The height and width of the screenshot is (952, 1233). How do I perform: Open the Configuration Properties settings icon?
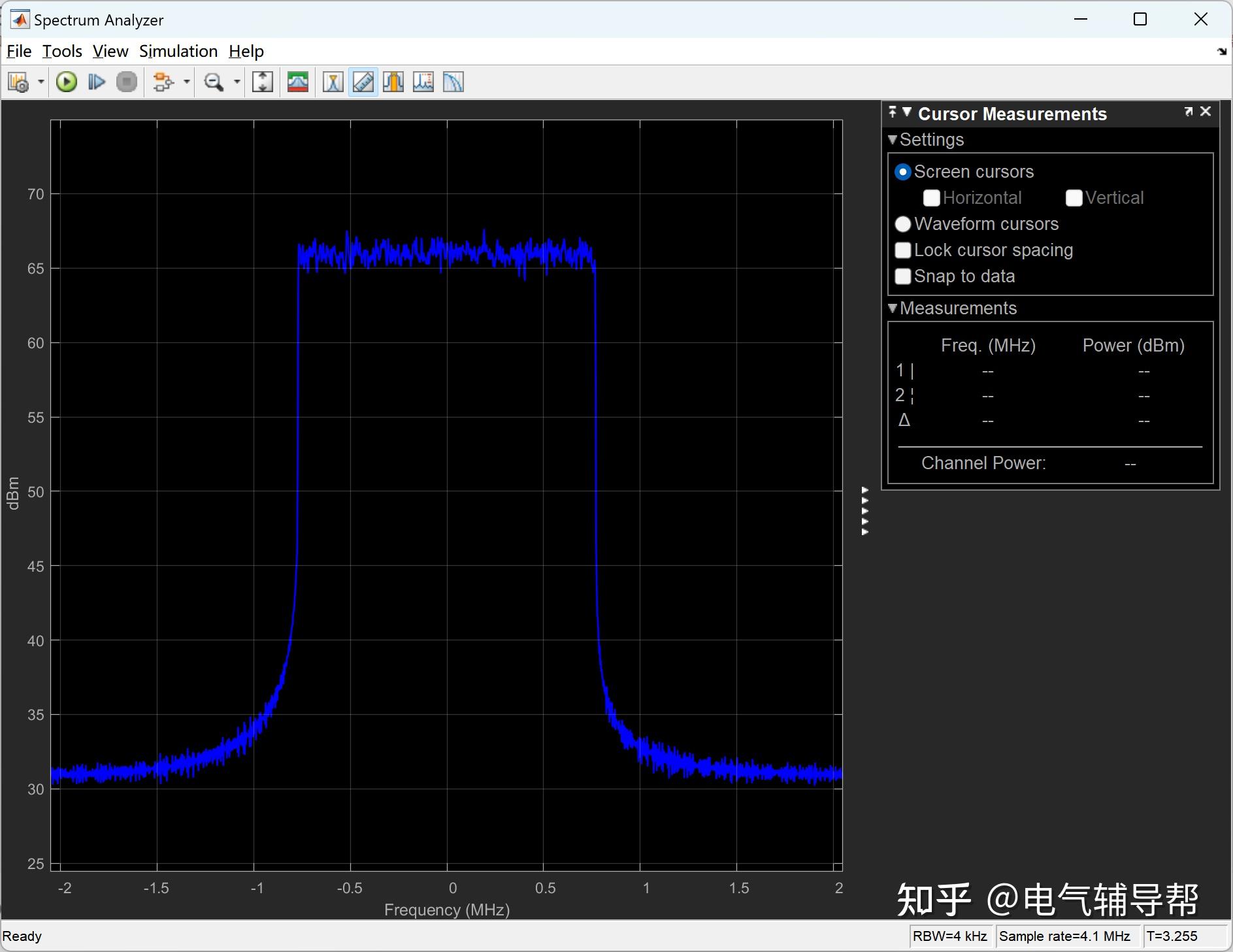18,82
